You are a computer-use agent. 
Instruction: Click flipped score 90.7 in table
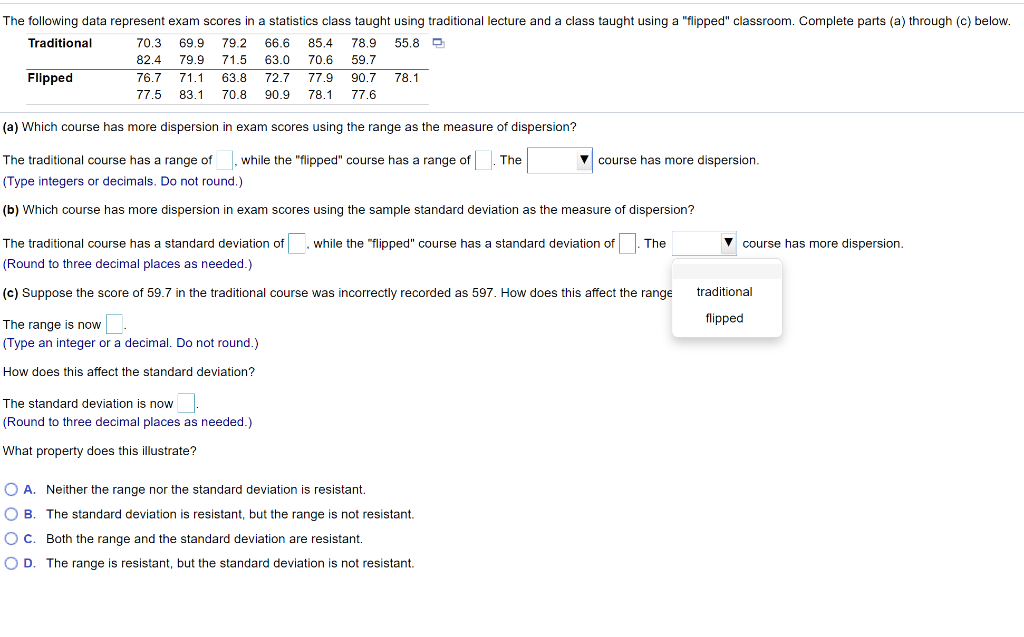(364, 78)
